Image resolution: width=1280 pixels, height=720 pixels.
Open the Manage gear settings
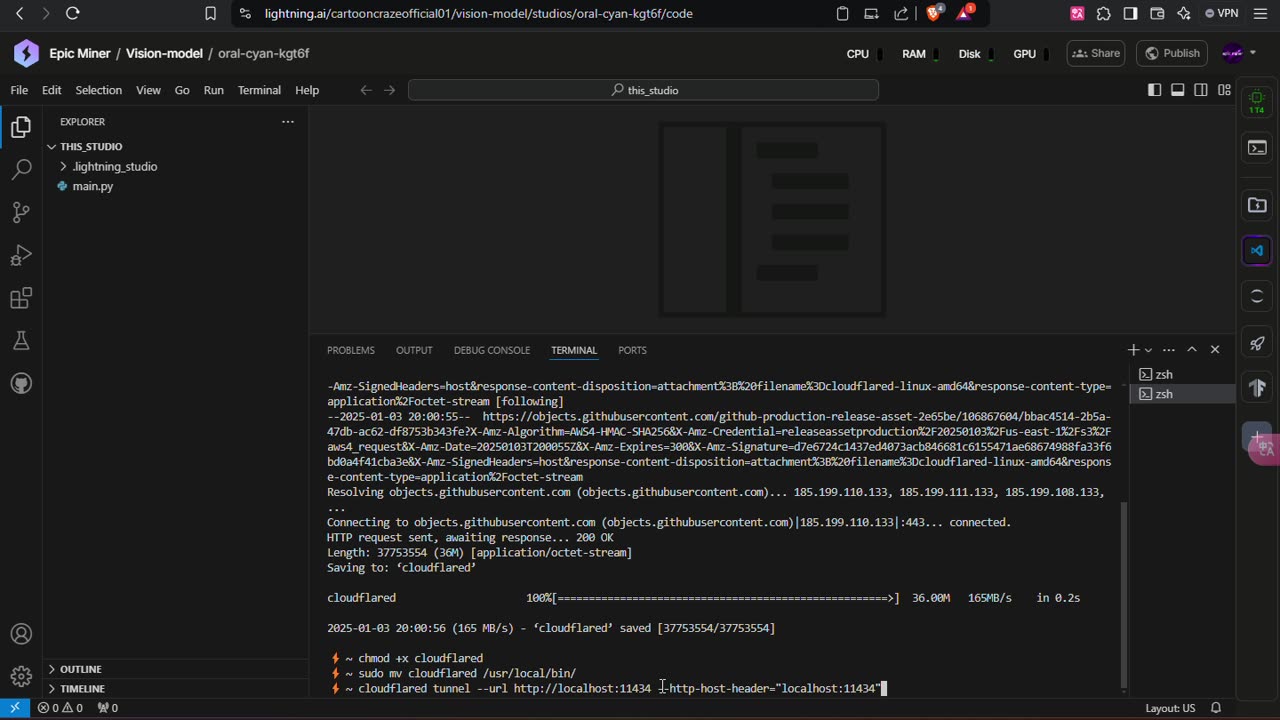[x=21, y=677]
